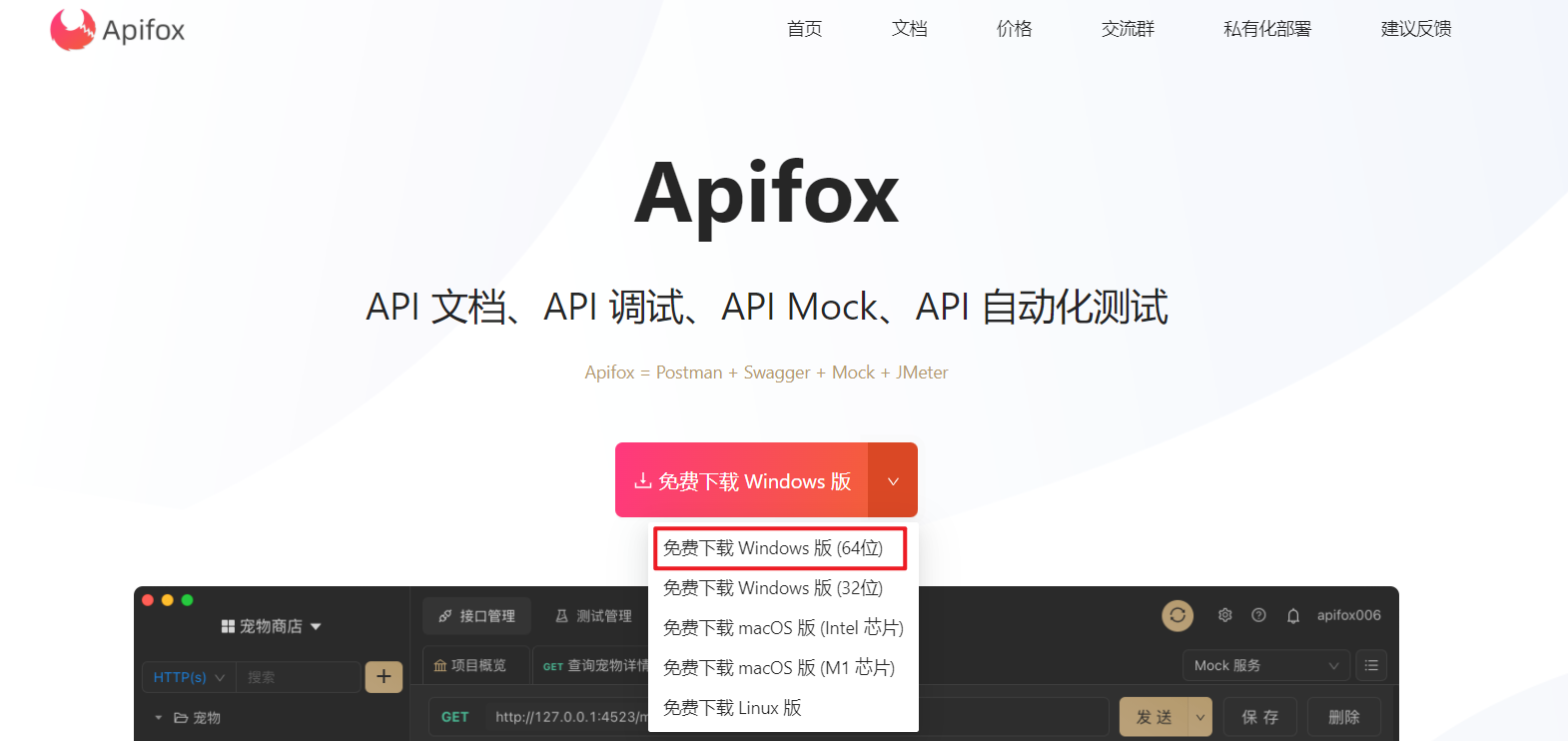Screen dimensions: 1568x741
Task: Open the 建议反馈 nav link
Action: point(1416,29)
